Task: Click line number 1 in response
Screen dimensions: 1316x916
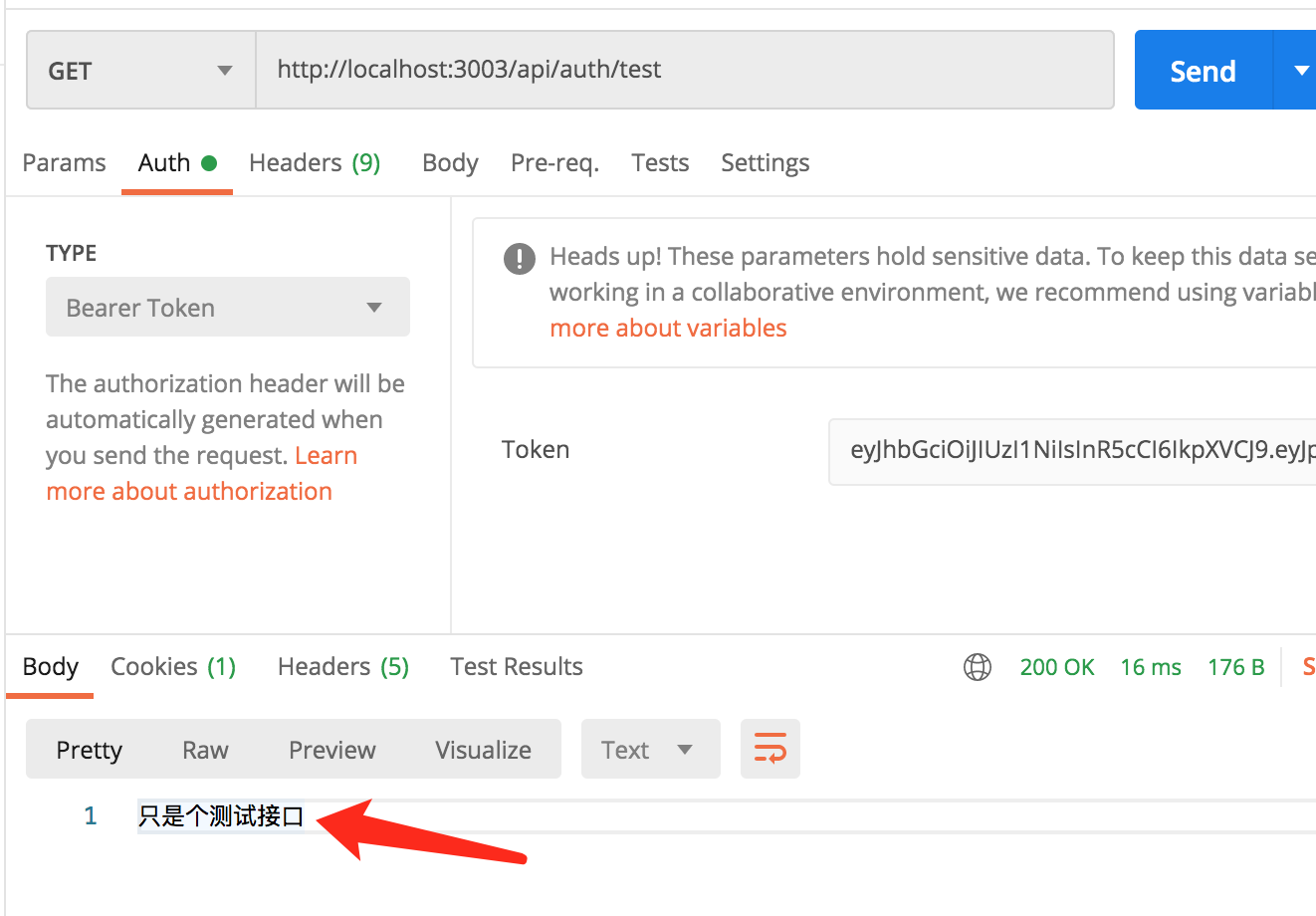Action: (x=91, y=816)
